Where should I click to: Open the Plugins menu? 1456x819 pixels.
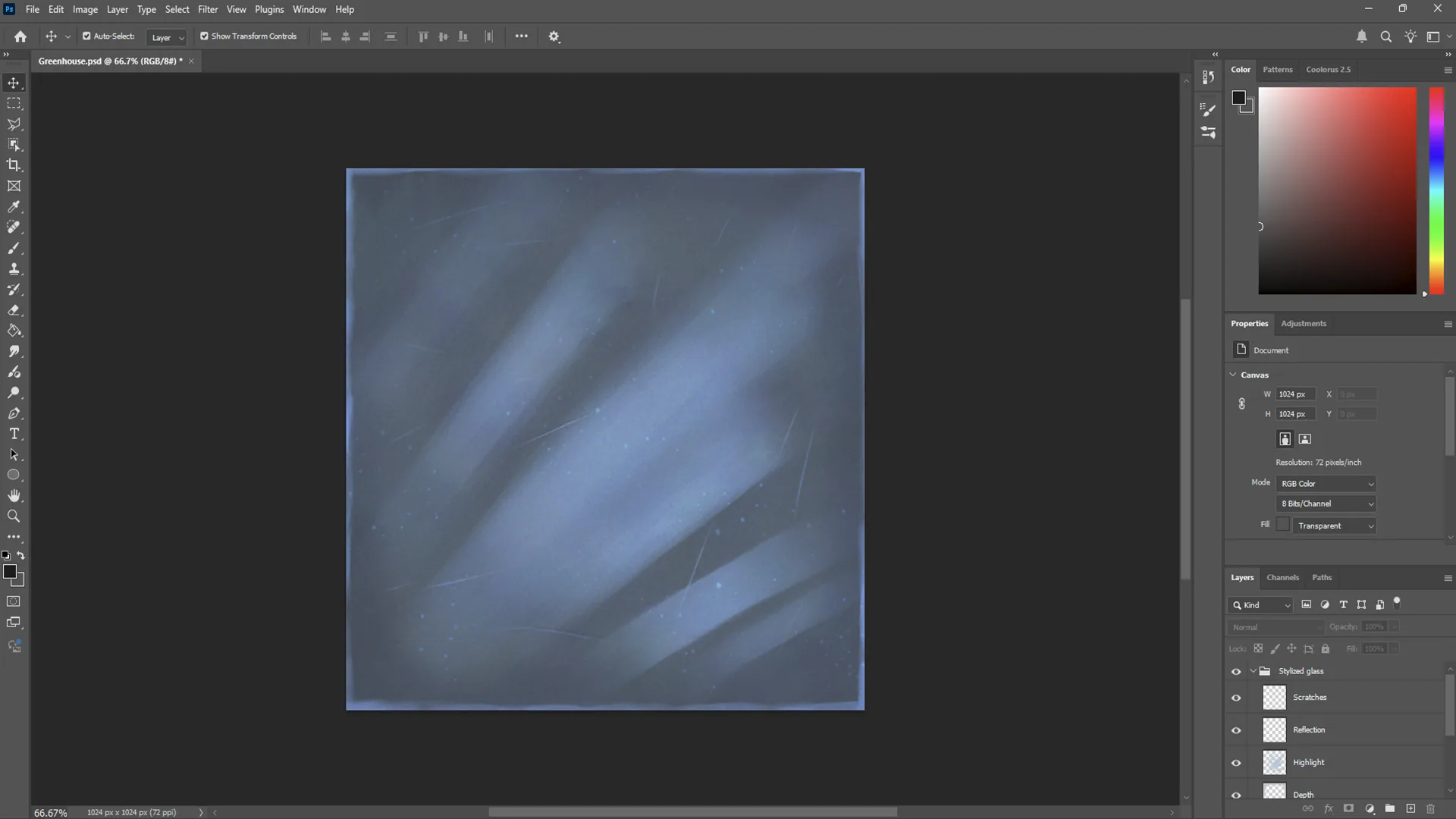pos(269,9)
